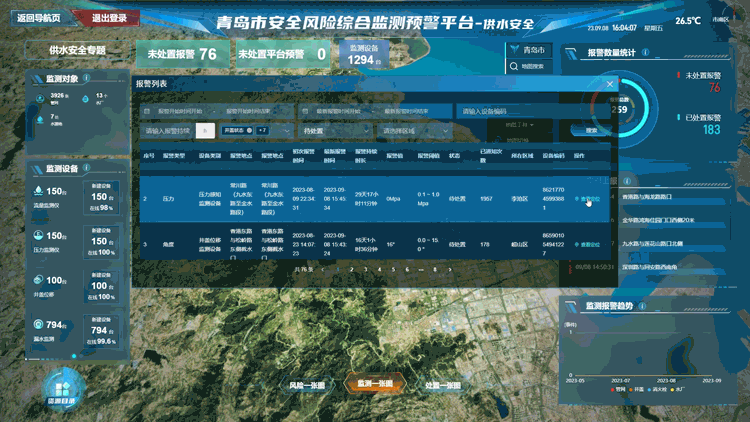750x422 pixels.
Task: Click the info icon beside 监测设备 panel title
Action: [87, 168]
